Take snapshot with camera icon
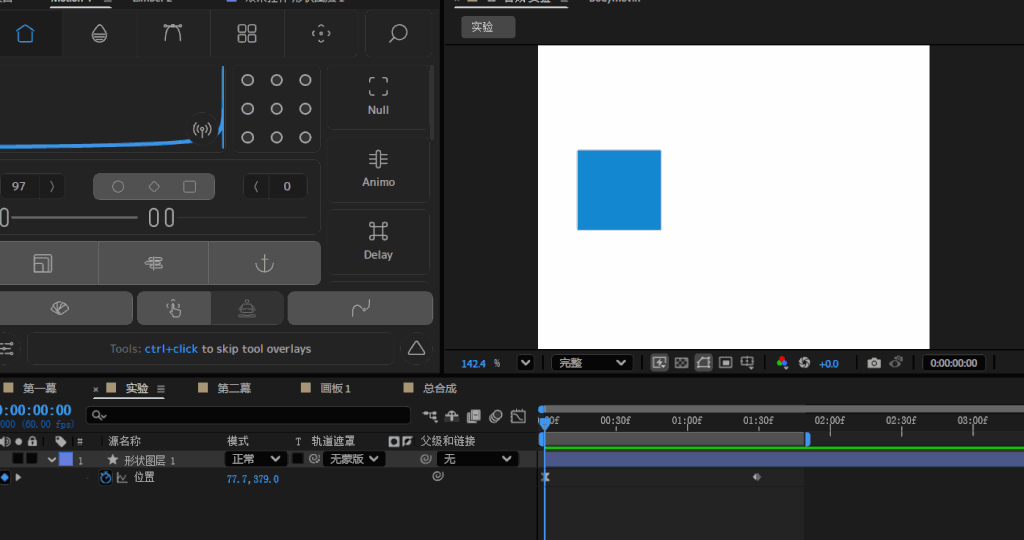Screen dimensions: 1024x540 coord(874,363)
